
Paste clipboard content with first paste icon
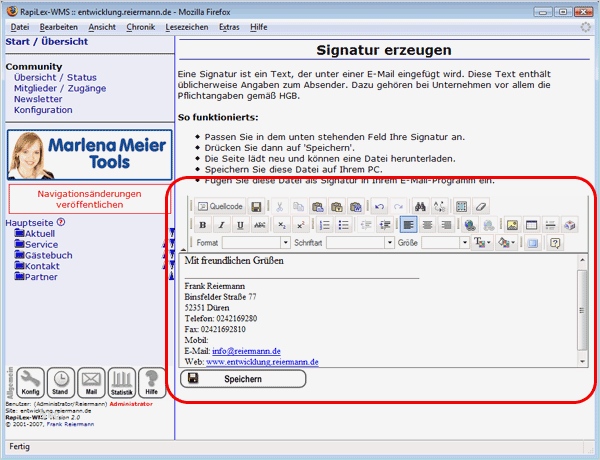[317, 207]
